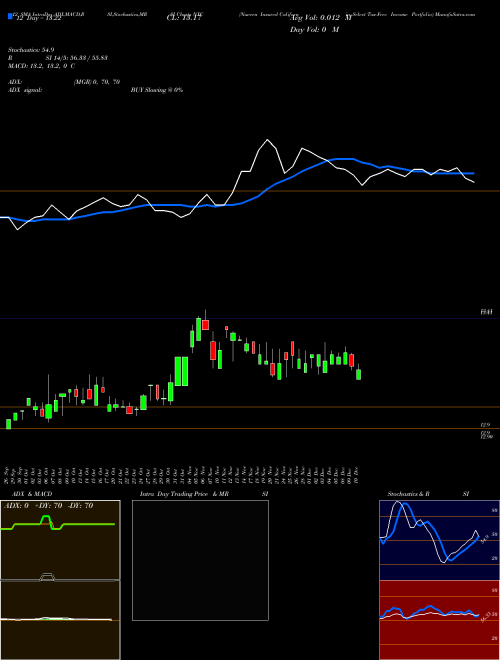The image size is (500, 660).
Task: Click the 'BUY Slowing @ 0%' signal text
Action: (x=157, y=90)
